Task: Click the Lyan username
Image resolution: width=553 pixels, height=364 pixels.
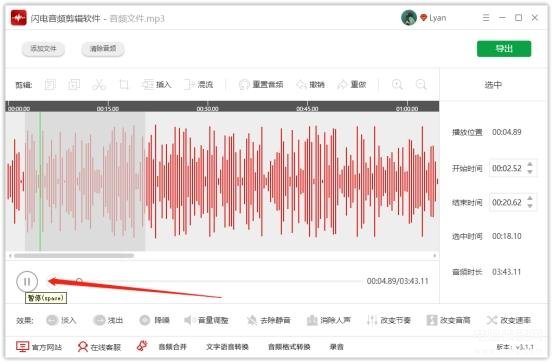Action: coord(438,18)
